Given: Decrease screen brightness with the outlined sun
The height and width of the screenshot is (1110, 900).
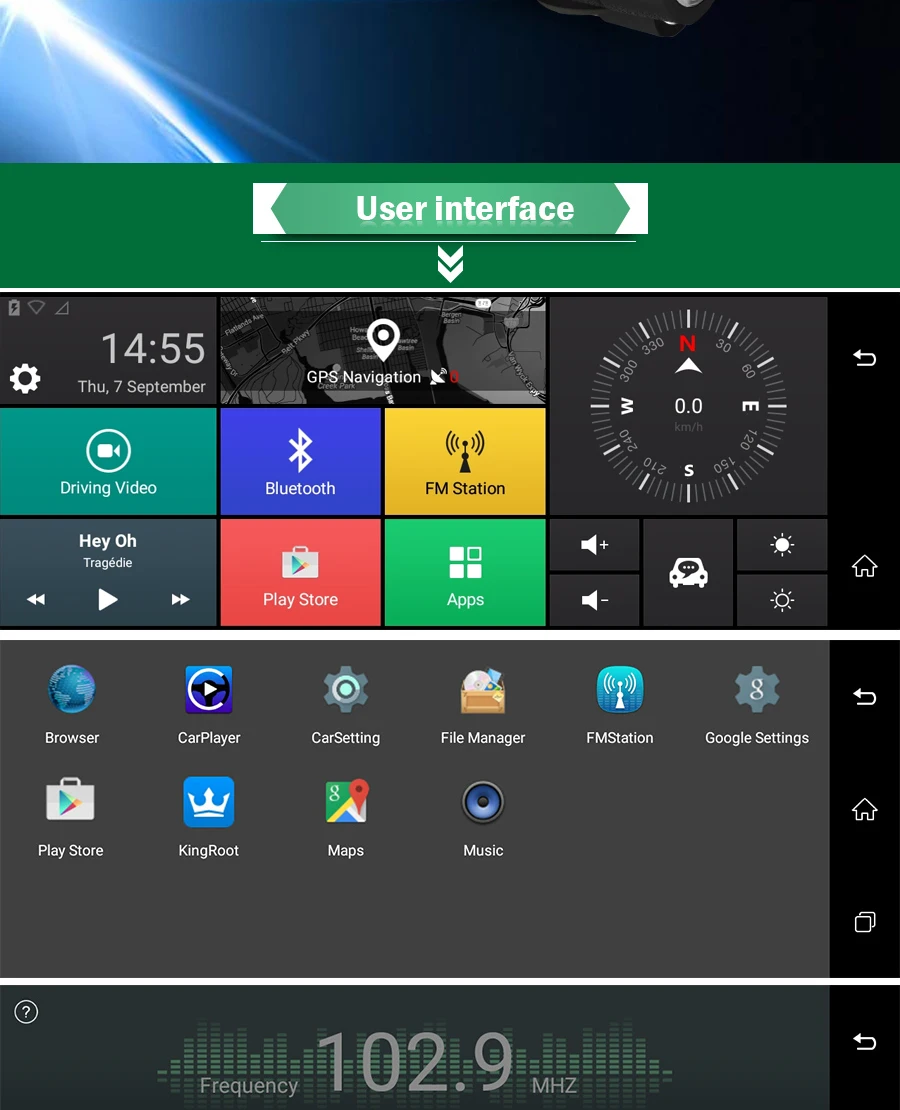Looking at the screenshot, I should coord(782,600).
